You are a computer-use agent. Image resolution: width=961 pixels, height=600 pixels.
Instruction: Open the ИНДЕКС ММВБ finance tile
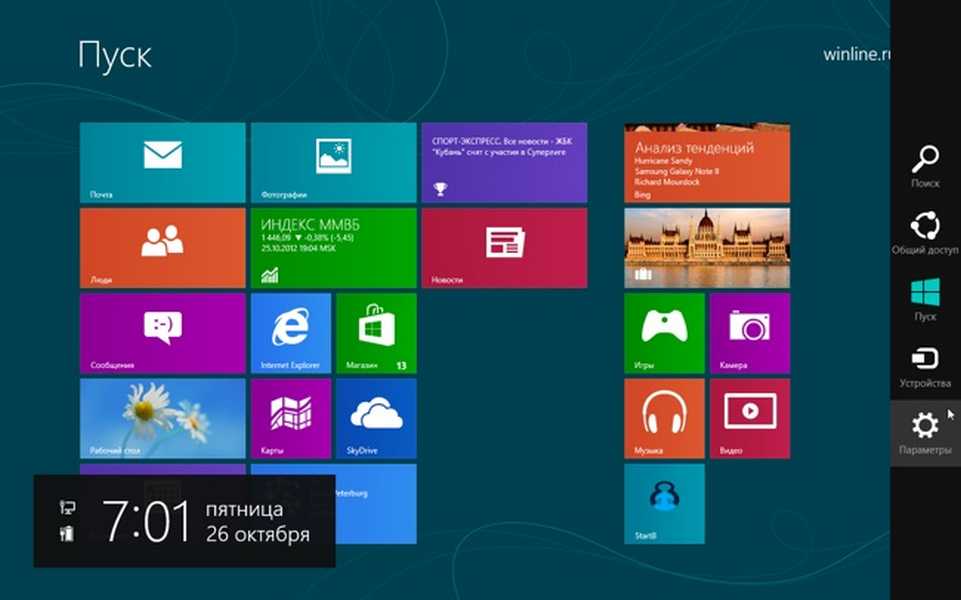pyautogui.click(x=333, y=248)
